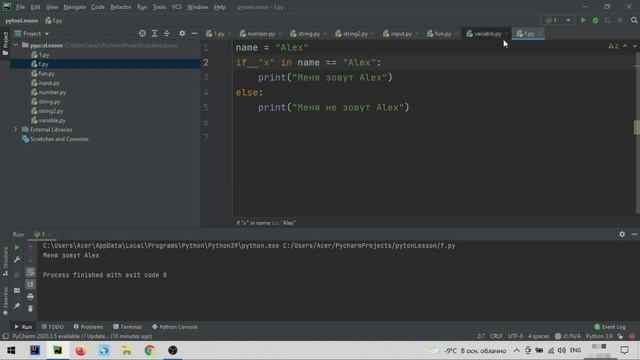Expand External Libraries node
The height and width of the screenshot is (360, 640).
pyautogui.click(x=16, y=129)
